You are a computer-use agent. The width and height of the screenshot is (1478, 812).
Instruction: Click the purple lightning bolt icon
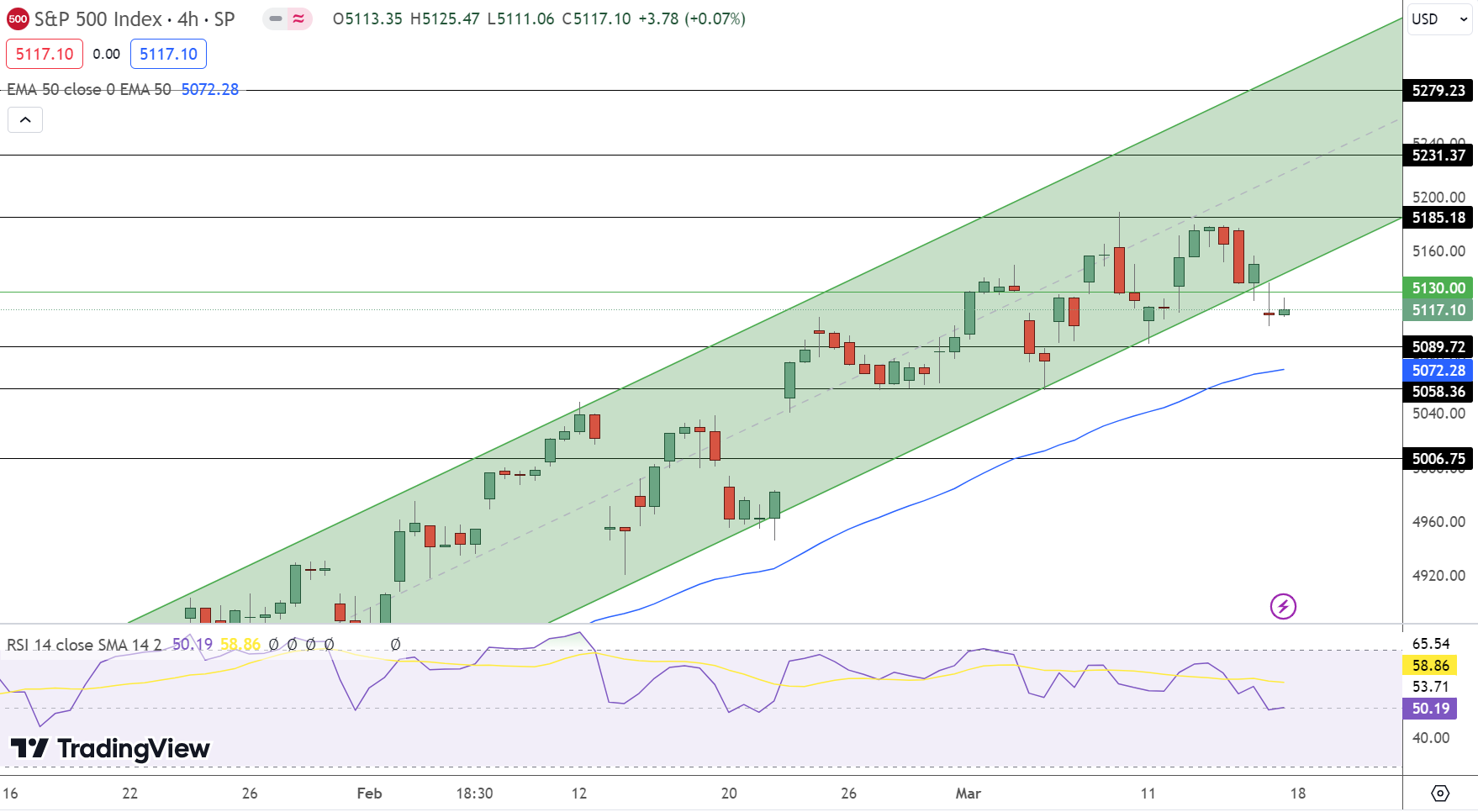point(1283,606)
